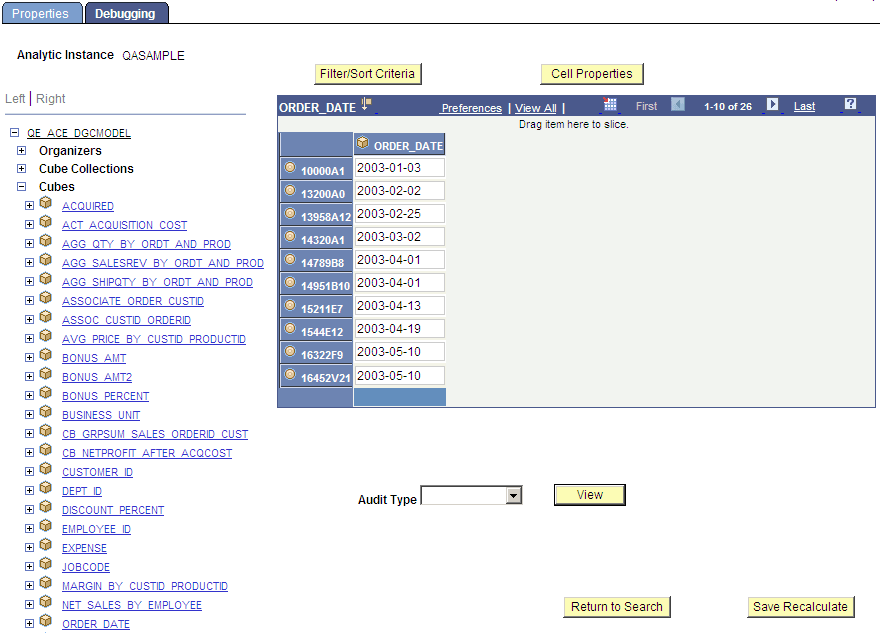Click the cube icon beside ACQUIRED in the tree
This screenshot has height=633, width=880.
coord(45,205)
